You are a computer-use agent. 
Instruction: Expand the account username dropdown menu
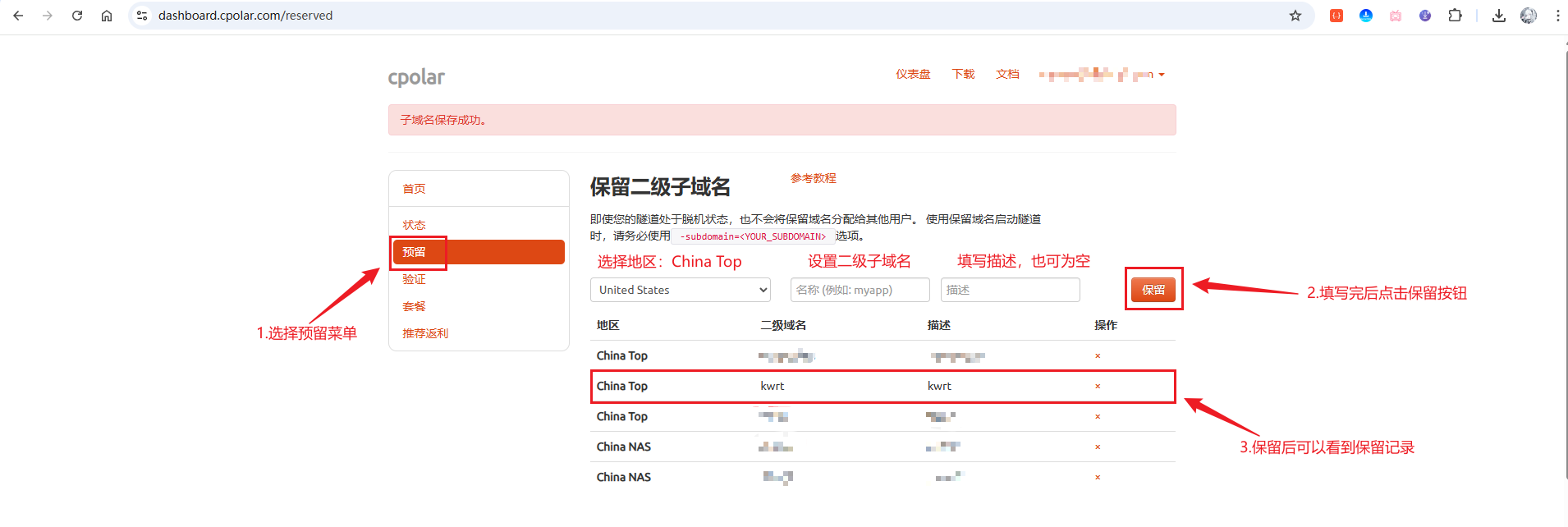click(x=1103, y=75)
